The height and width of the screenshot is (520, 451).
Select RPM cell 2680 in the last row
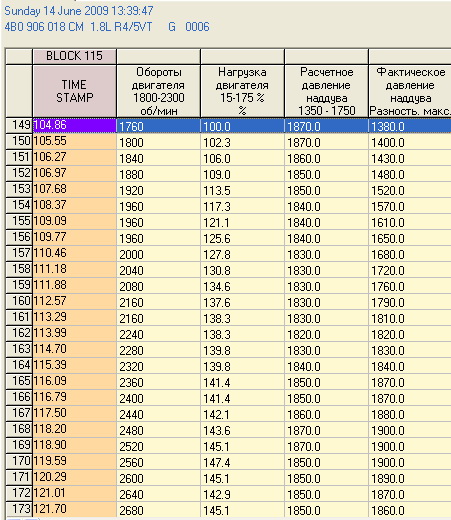(x=159, y=510)
